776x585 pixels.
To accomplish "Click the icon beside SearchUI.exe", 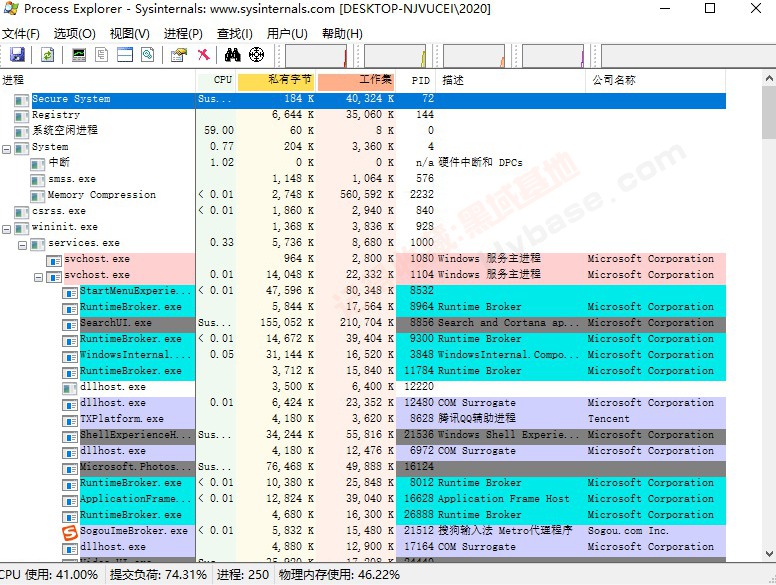I will point(70,325).
